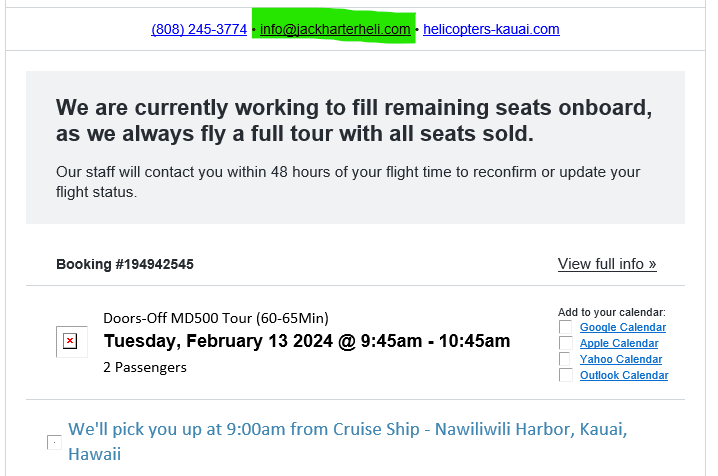Click the image placeholder left of Yahoo Calendar
The width and height of the screenshot is (718, 476).
[x=566, y=359]
